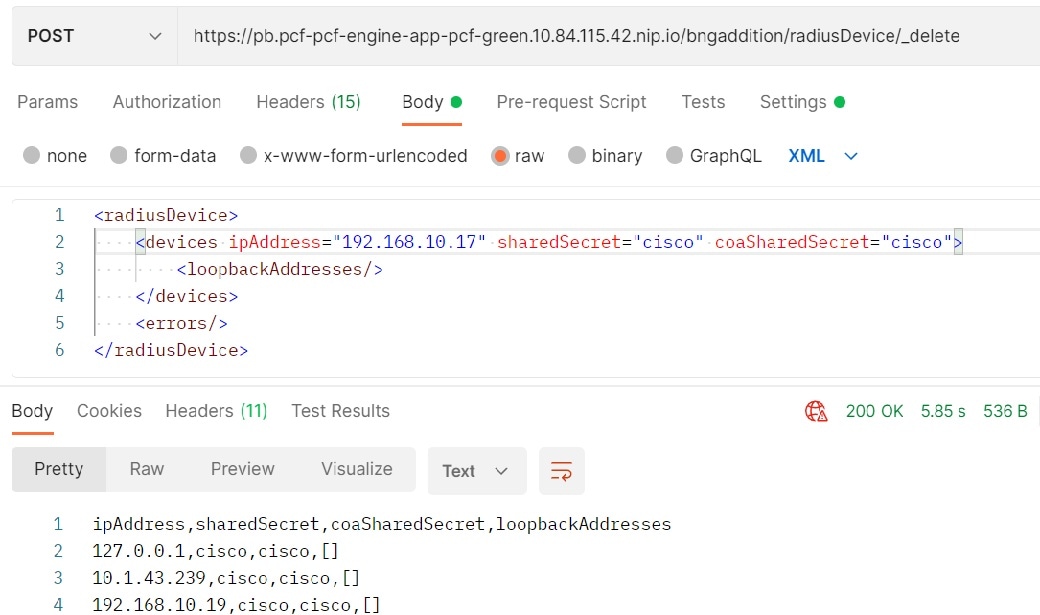Select the GraphQL body radio button
Viewport: 1040px width, 615px height.
click(x=674, y=156)
